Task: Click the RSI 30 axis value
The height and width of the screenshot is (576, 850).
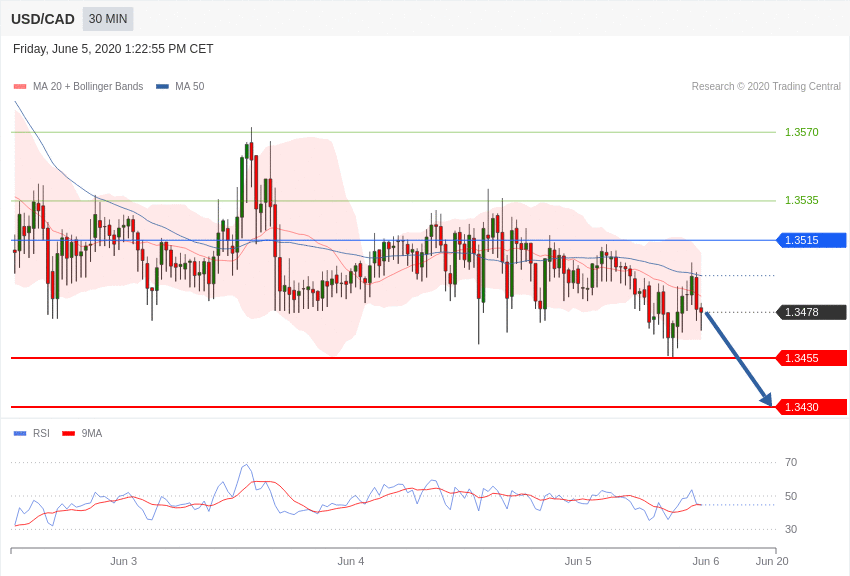Action: [791, 529]
